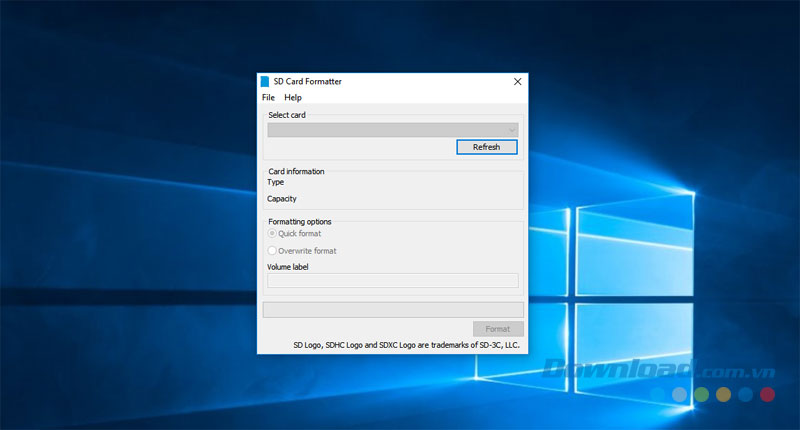Choose the Overwrite format radio option

[x=272, y=251]
